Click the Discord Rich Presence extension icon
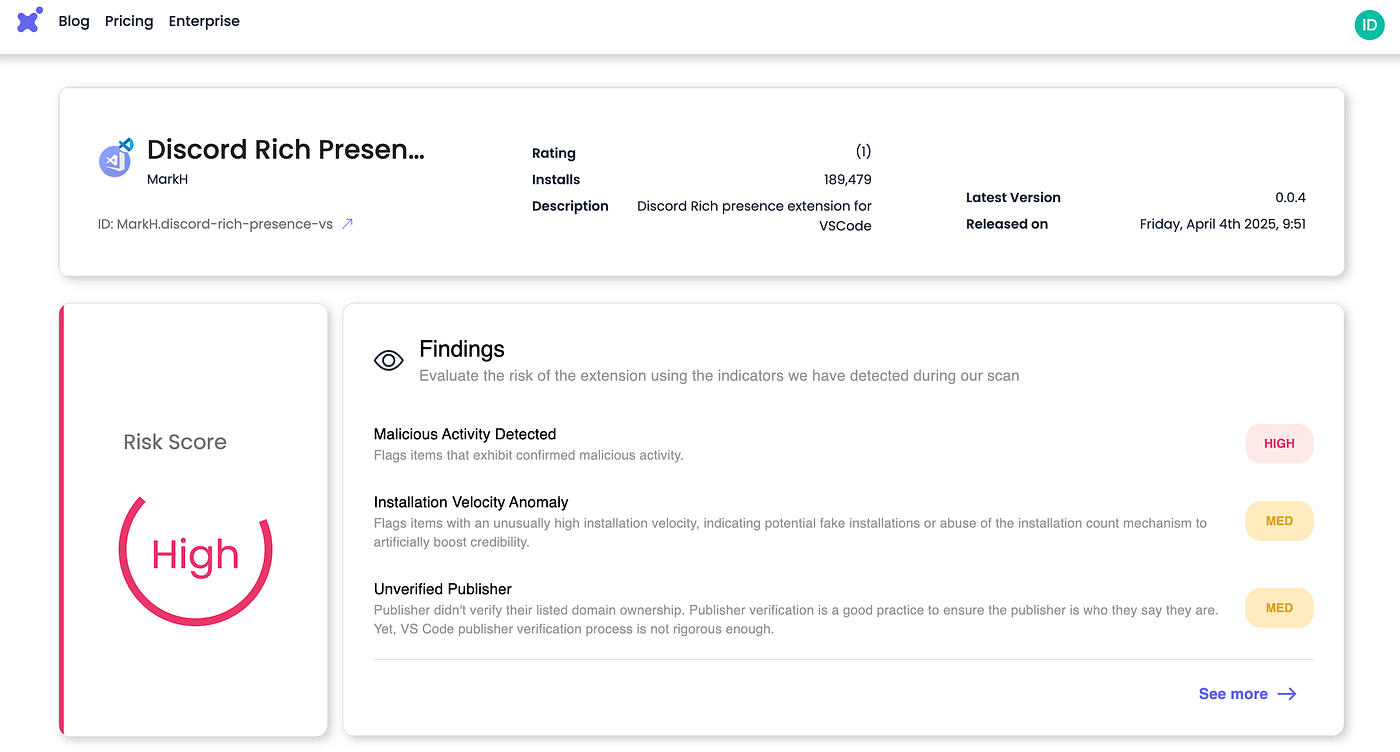Image resolution: width=1400 pixels, height=752 pixels. point(116,159)
